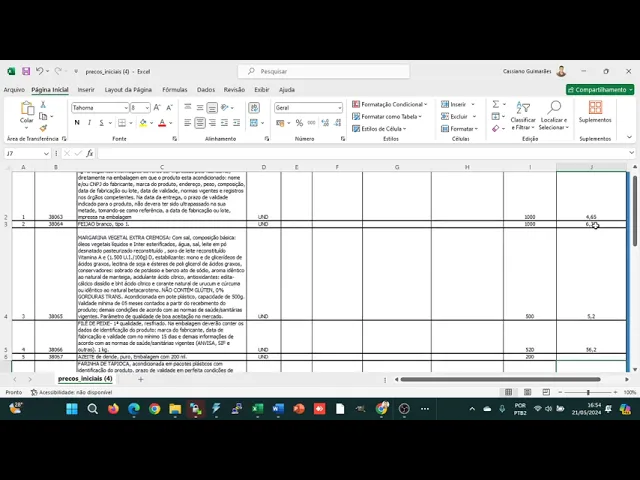Increase decimal places
The height and width of the screenshot is (480, 640).
tap(325, 123)
